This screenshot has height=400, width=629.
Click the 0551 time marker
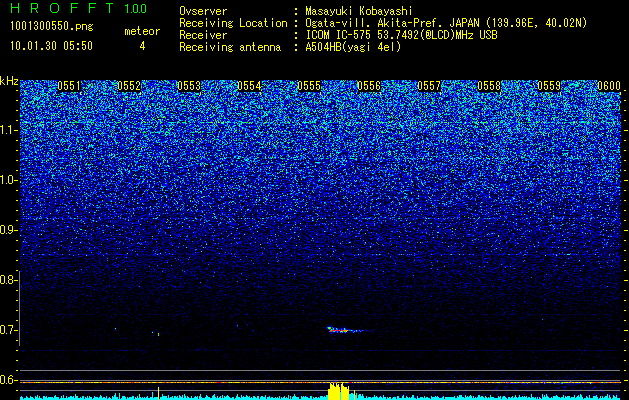pos(69,86)
